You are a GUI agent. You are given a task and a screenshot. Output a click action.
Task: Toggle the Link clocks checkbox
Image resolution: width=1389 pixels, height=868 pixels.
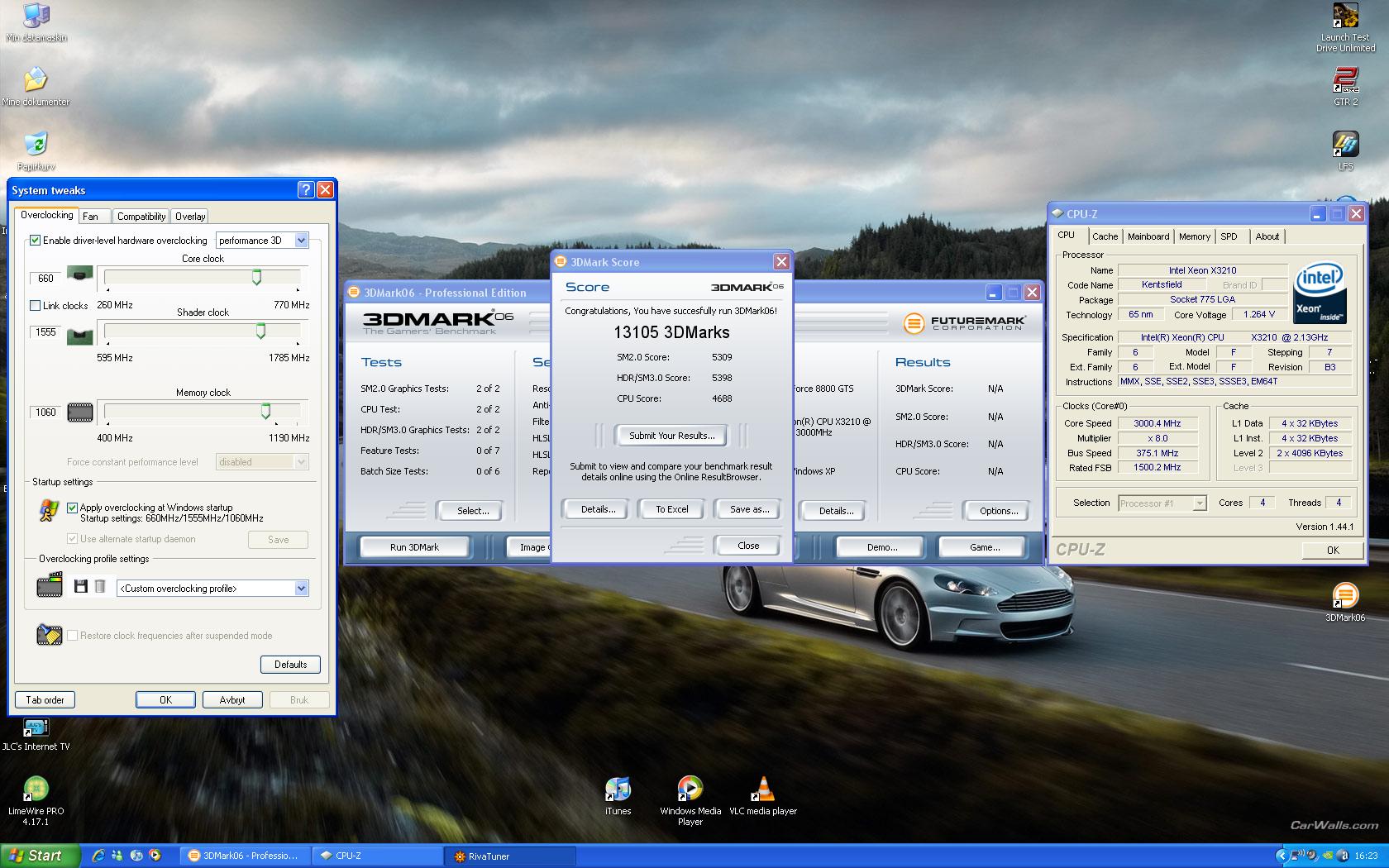point(35,305)
